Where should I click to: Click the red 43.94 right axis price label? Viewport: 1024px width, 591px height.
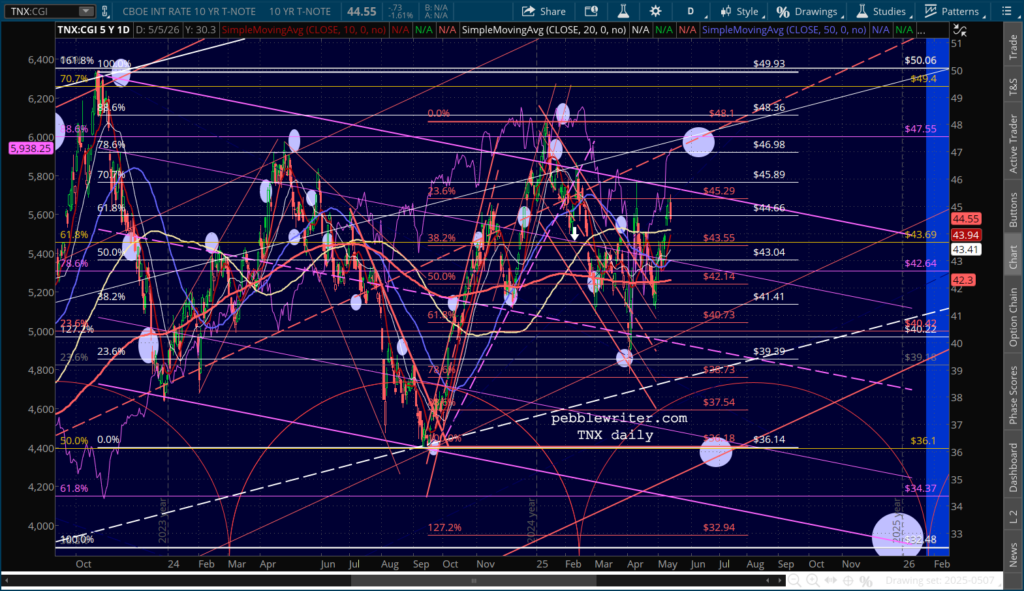(x=965, y=235)
